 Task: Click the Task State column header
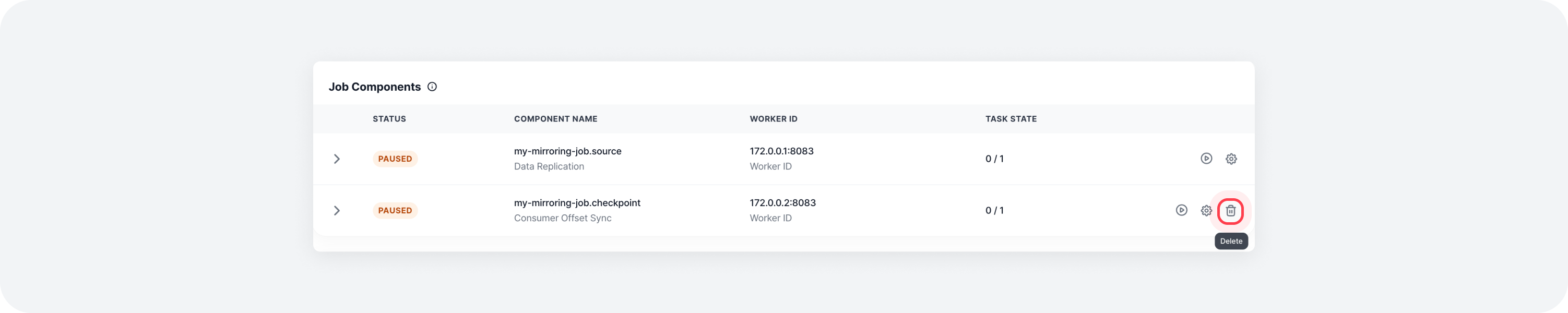pos(1011,119)
